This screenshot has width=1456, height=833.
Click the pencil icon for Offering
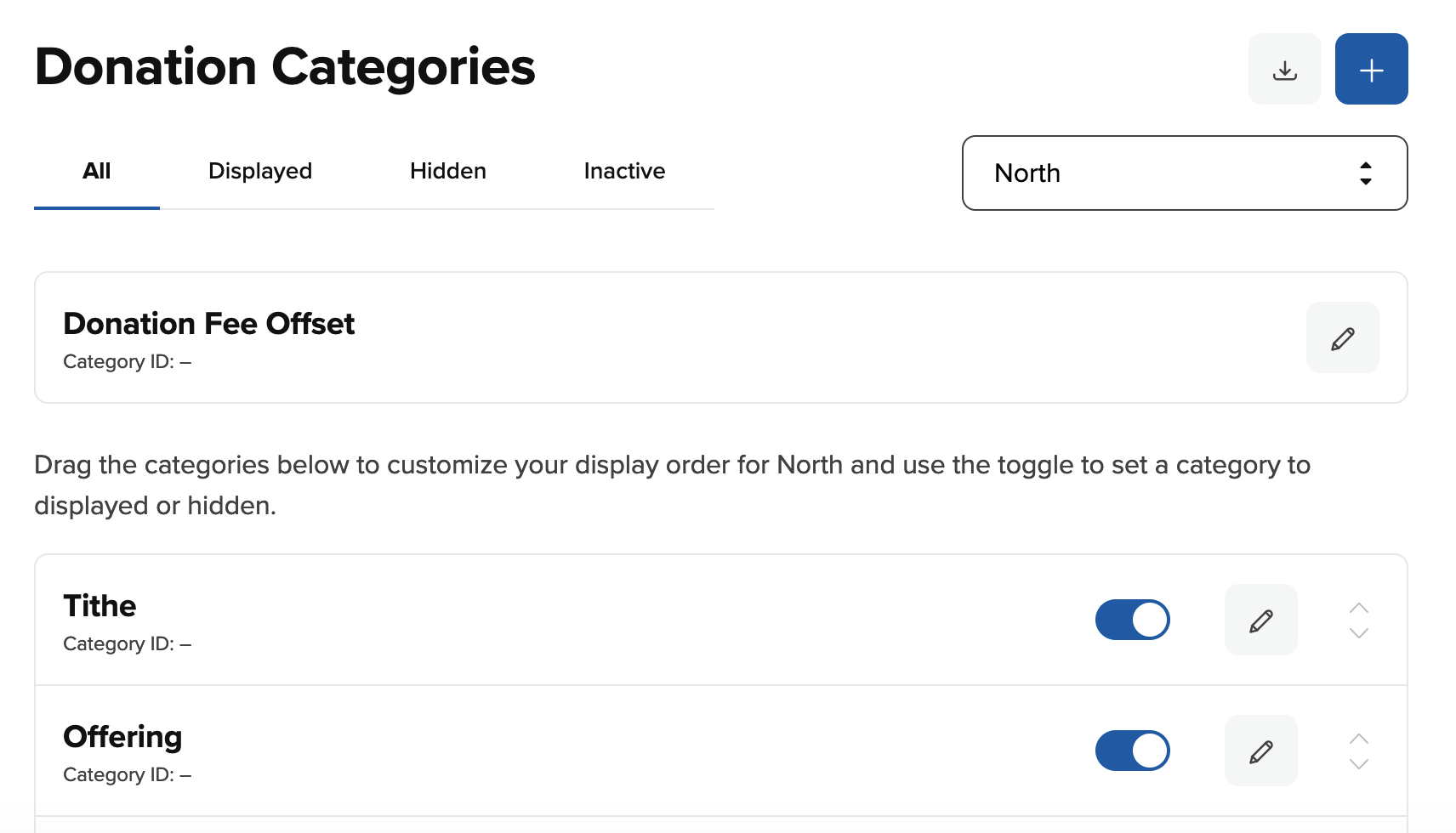click(1260, 751)
